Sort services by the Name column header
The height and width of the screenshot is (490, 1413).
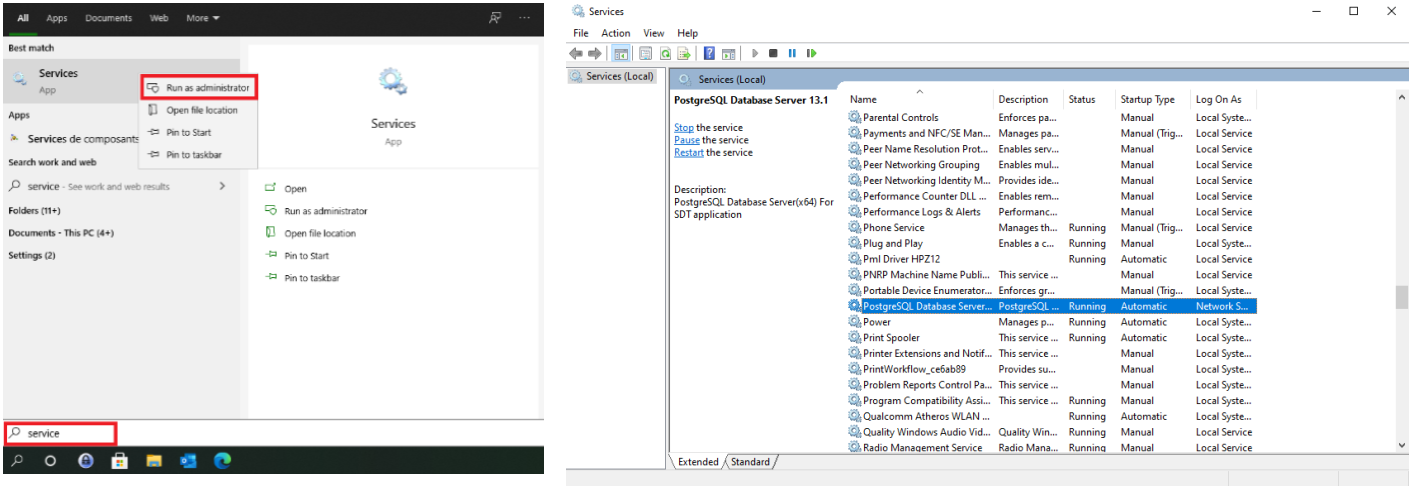pos(863,99)
